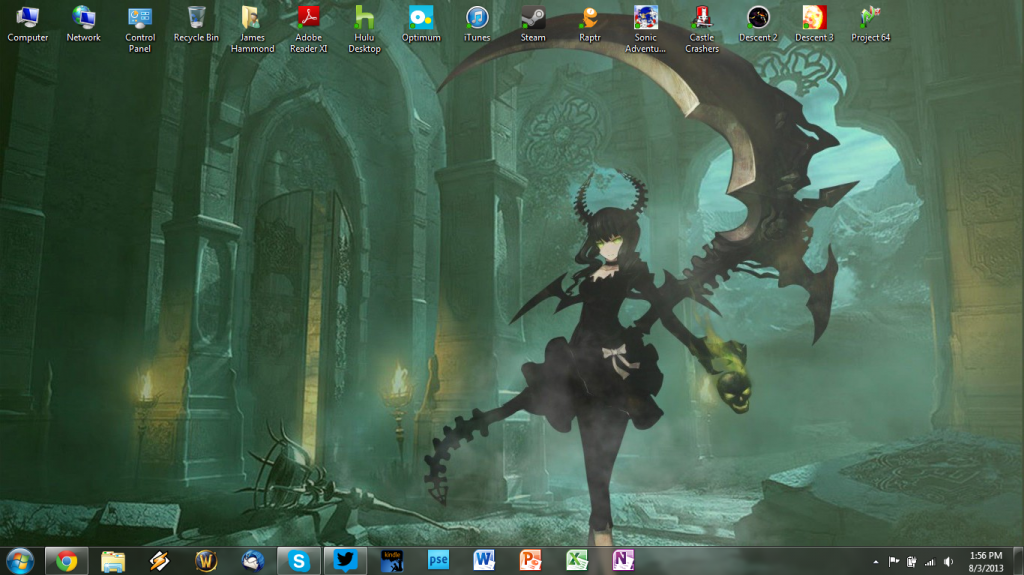Image resolution: width=1024 pixels, height=575 pixels.
Task: Open PowerPoint from the taskbar
Action: coord(531,561)
